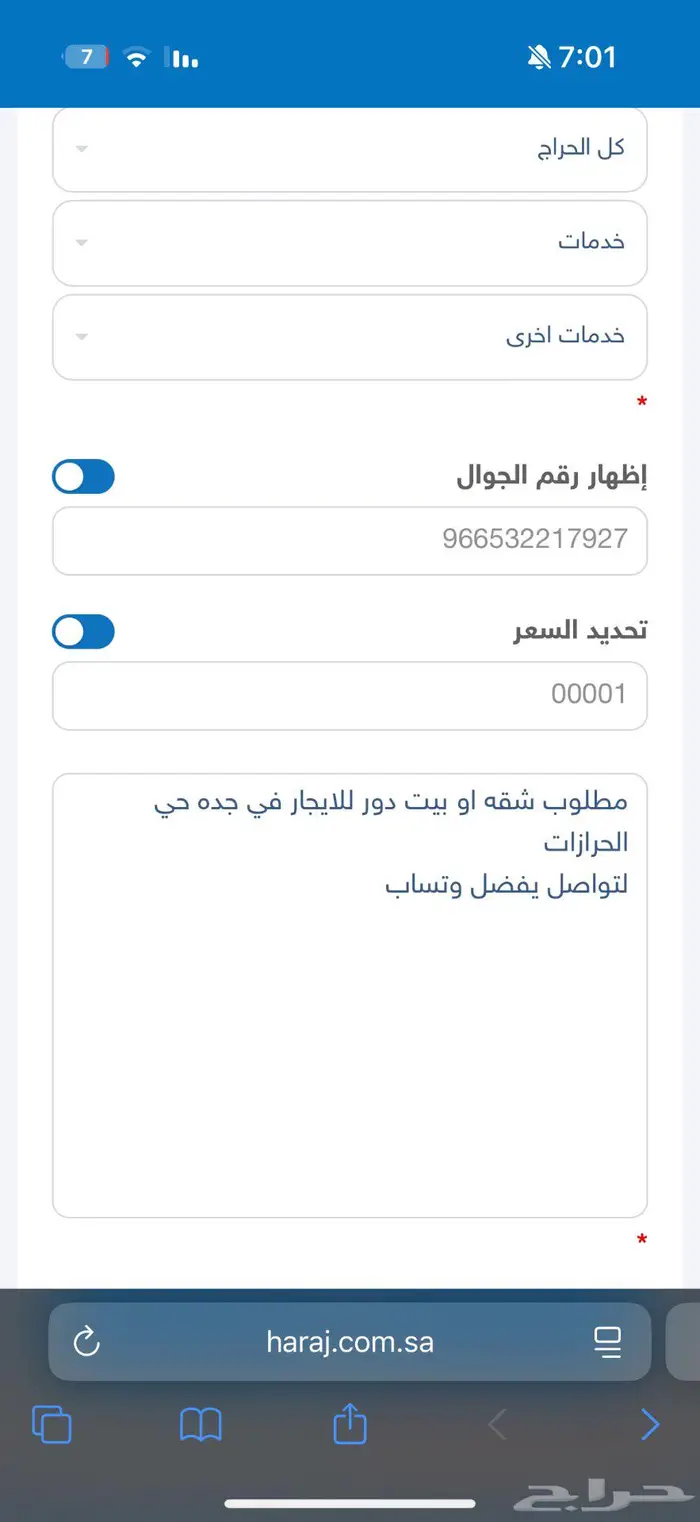Tap the haraj.com.sa address bar
Image resolution: width=700 pixels, height=1522 pixels.
pos(350,1342)
